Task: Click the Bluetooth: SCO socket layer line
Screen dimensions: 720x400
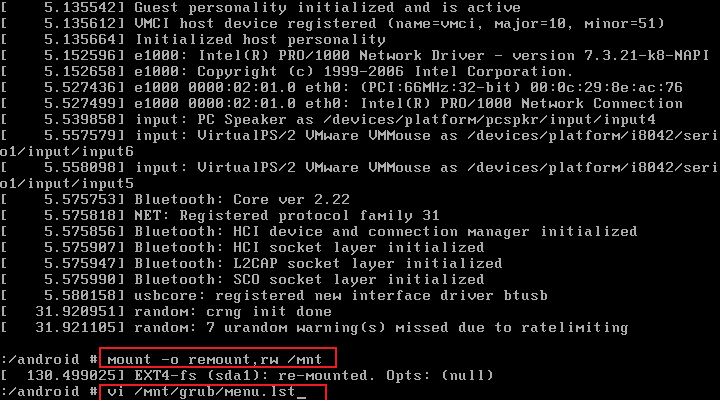Action: coord(242,280)
